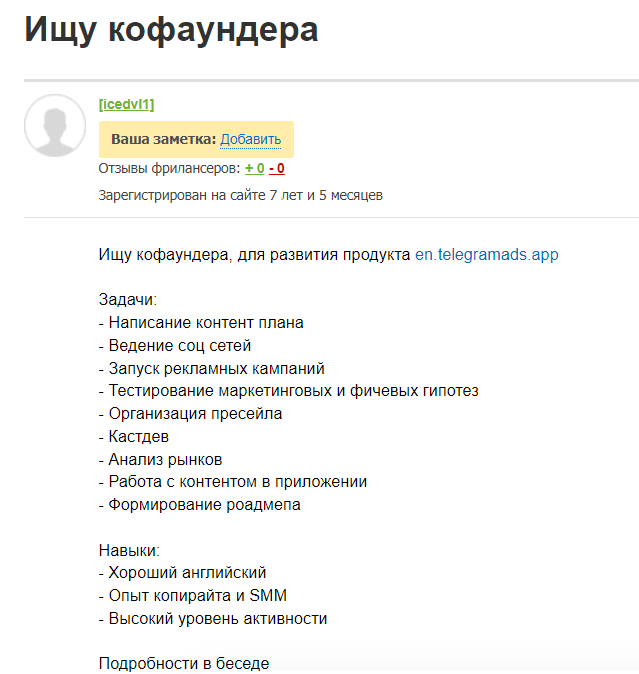Click the Хороший английский skill line
Viewport: 639px width, 674px height.
point(183,573)
